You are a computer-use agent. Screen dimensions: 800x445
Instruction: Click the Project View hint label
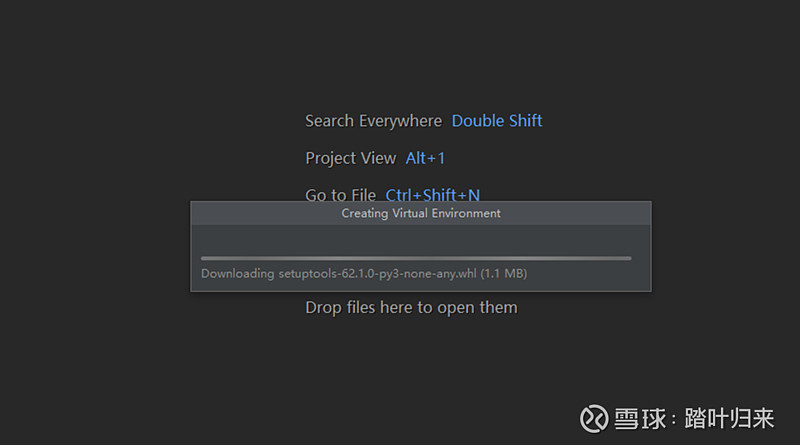coord(351,159)
